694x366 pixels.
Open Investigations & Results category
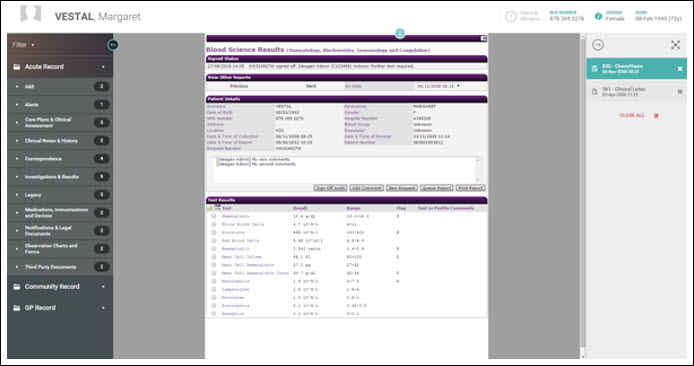[60, 177]
